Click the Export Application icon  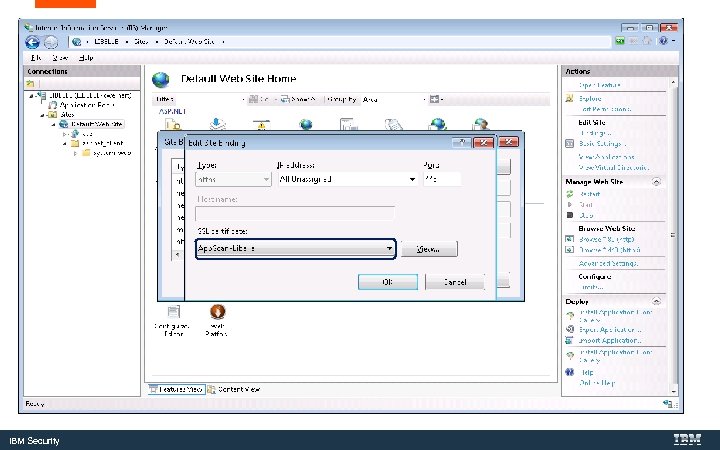tap(570, 329)
